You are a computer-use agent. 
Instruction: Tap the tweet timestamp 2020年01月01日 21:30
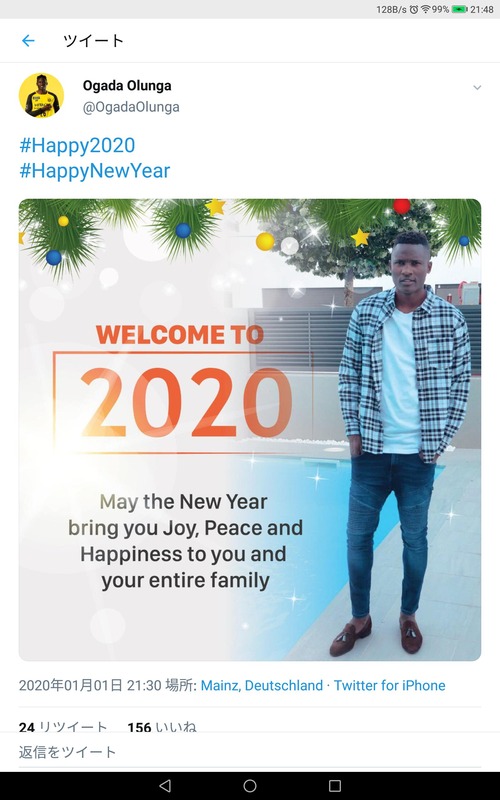(x=90, y=685)
